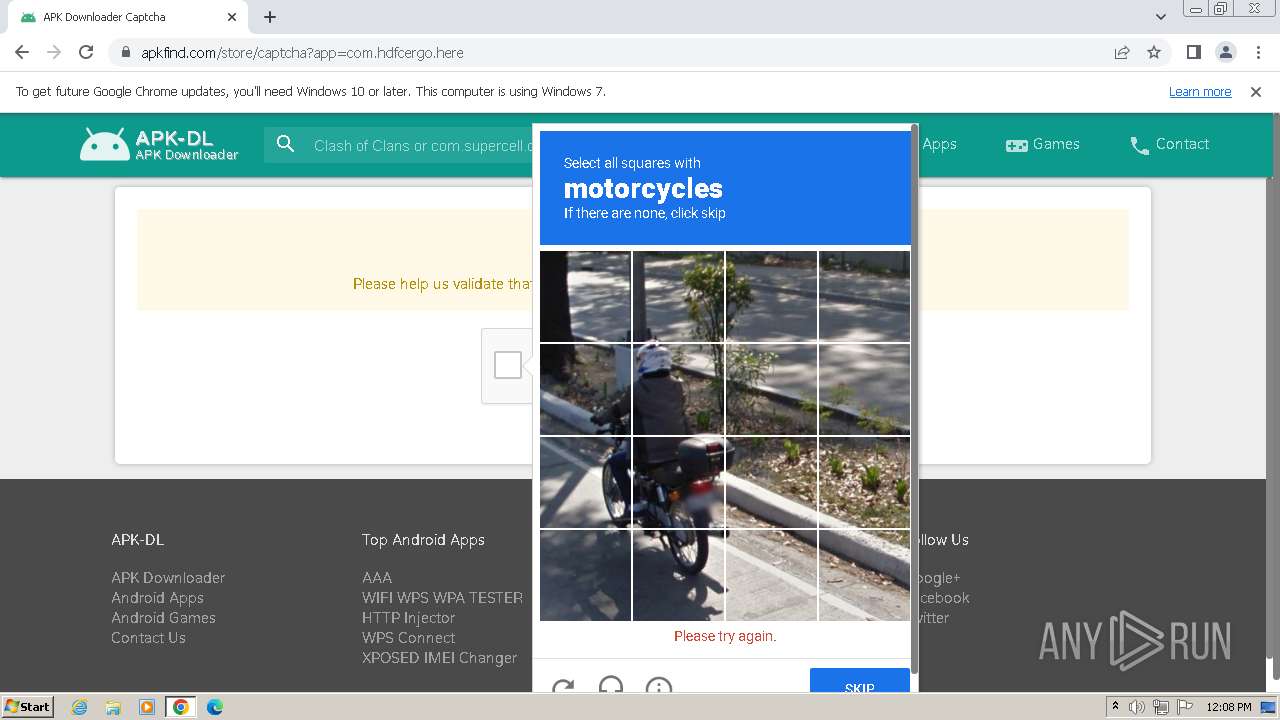This screenshot has height=720, width=1280.
Task: Click the browser back arrow
Action: point(22,52)
